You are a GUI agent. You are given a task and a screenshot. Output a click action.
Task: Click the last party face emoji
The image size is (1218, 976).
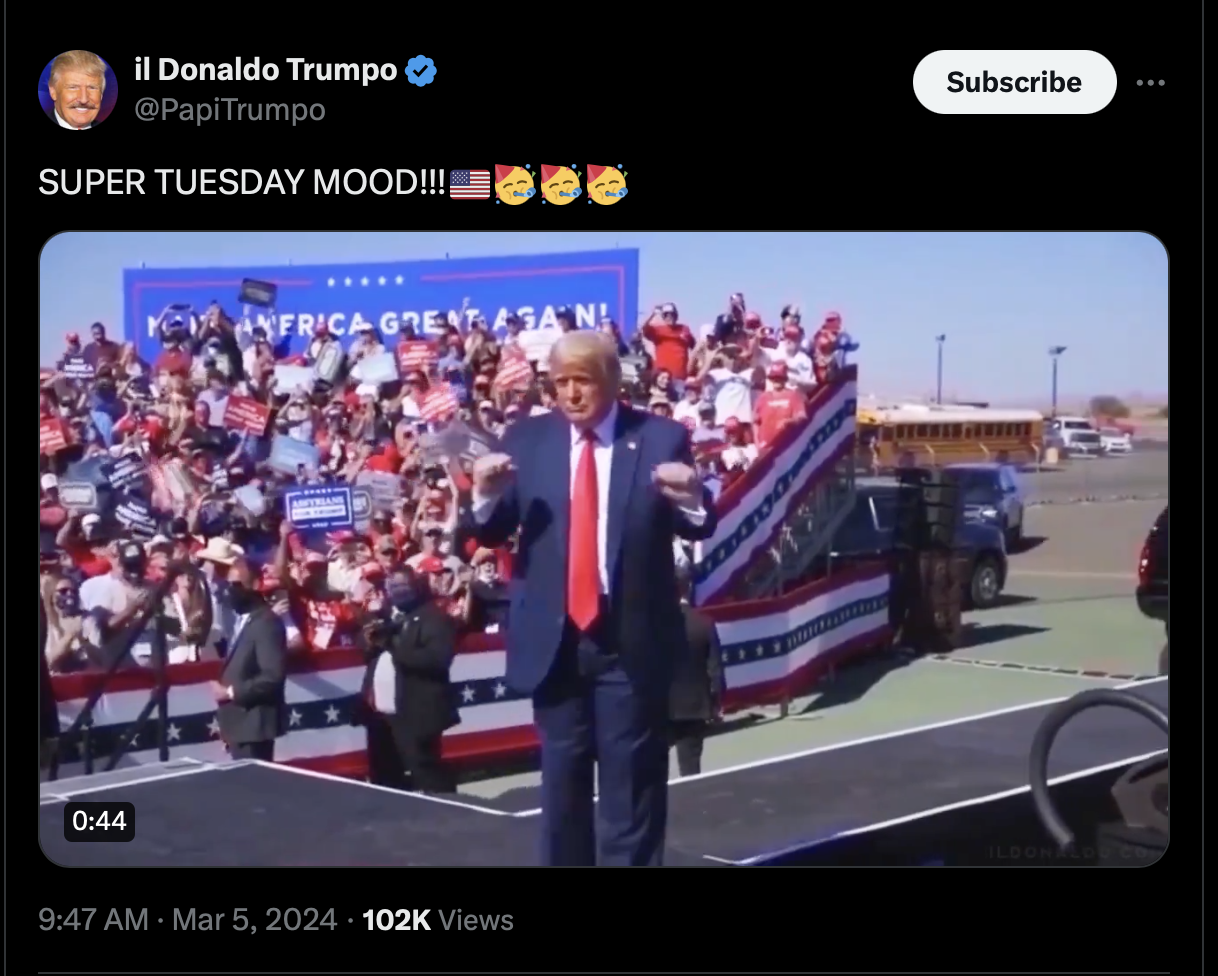607,184
